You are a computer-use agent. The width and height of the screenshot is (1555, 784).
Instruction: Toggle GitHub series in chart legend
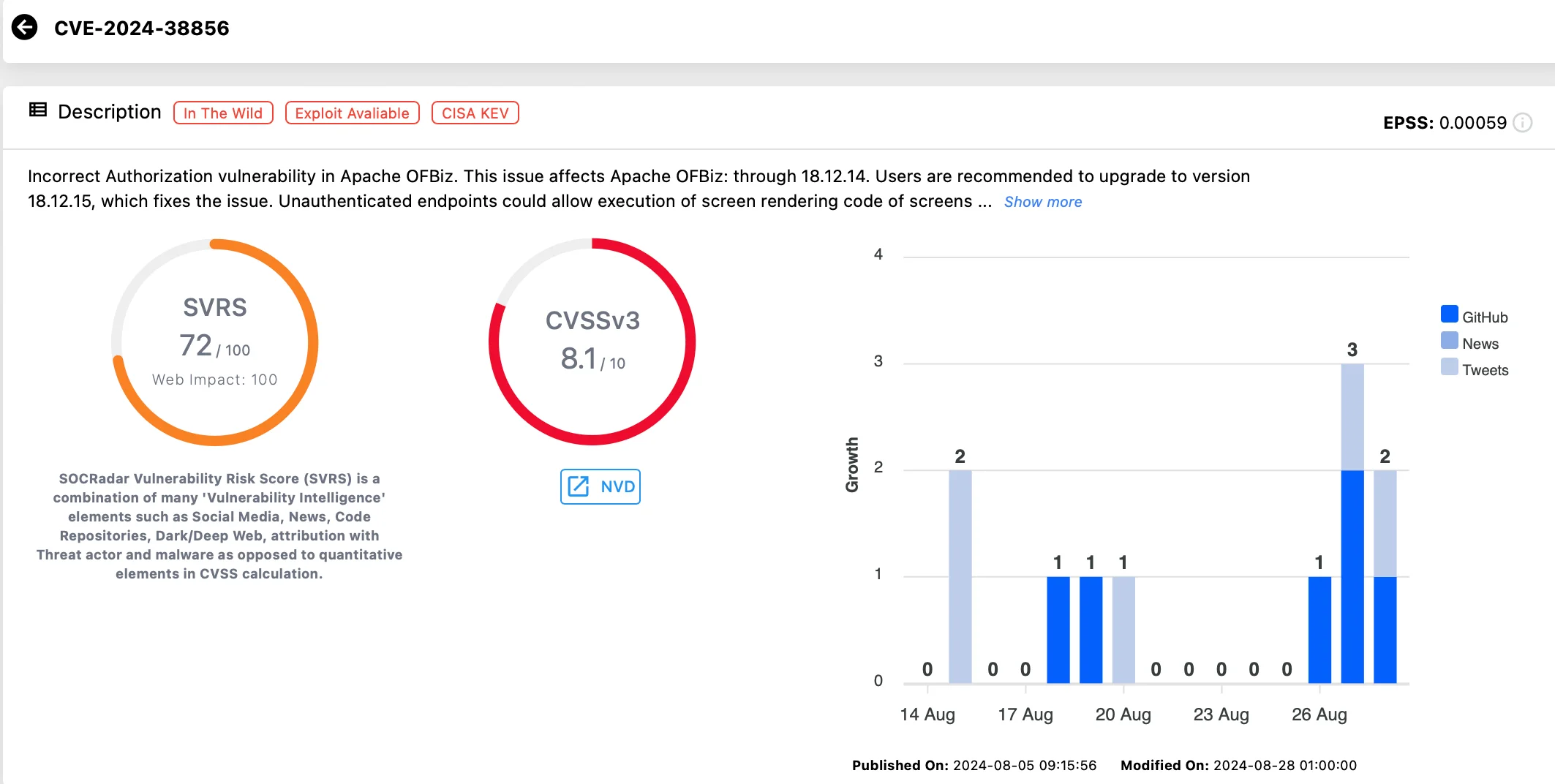pos(1474,316)
